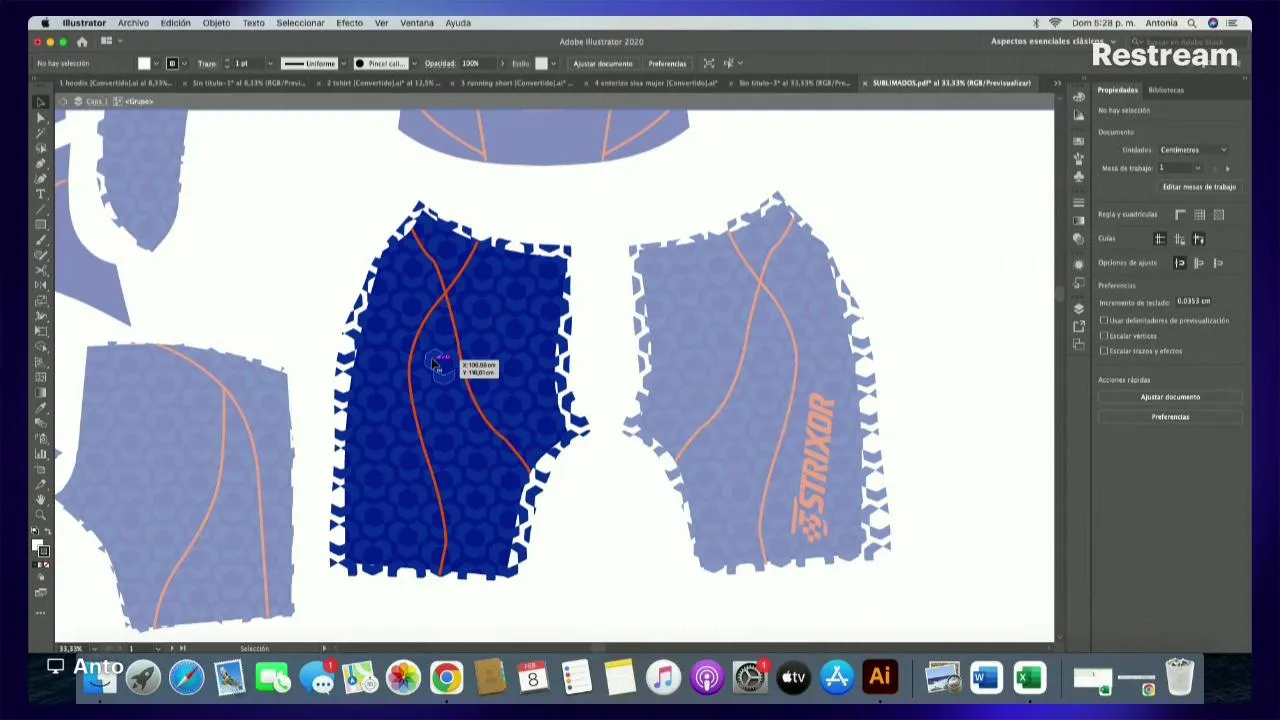Toggle snap to point option icon
This screenshot has height=720, width=1280.
pos(1180,263)
